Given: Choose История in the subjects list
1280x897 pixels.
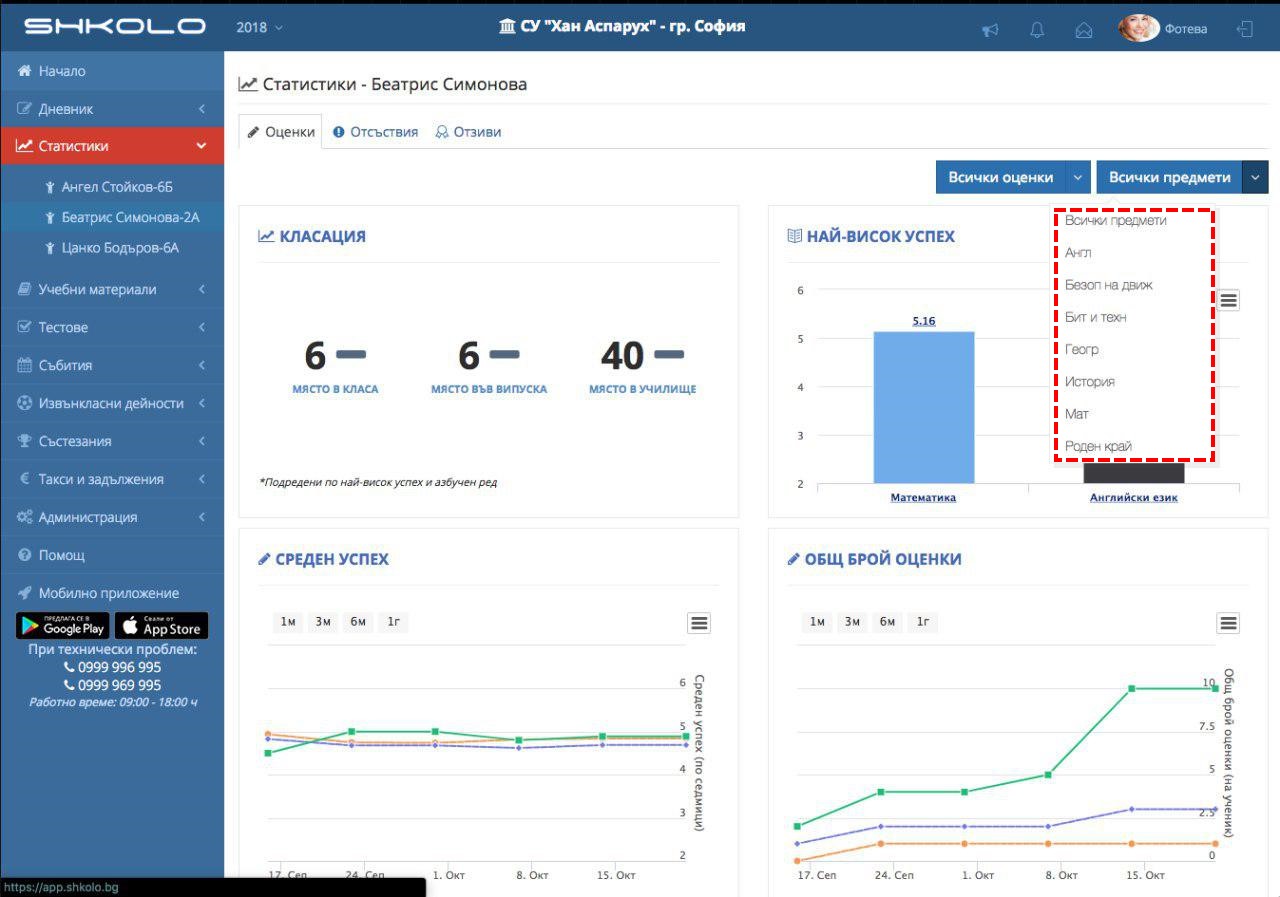Looking at the screenshot, I should (x=1089, y=382).
